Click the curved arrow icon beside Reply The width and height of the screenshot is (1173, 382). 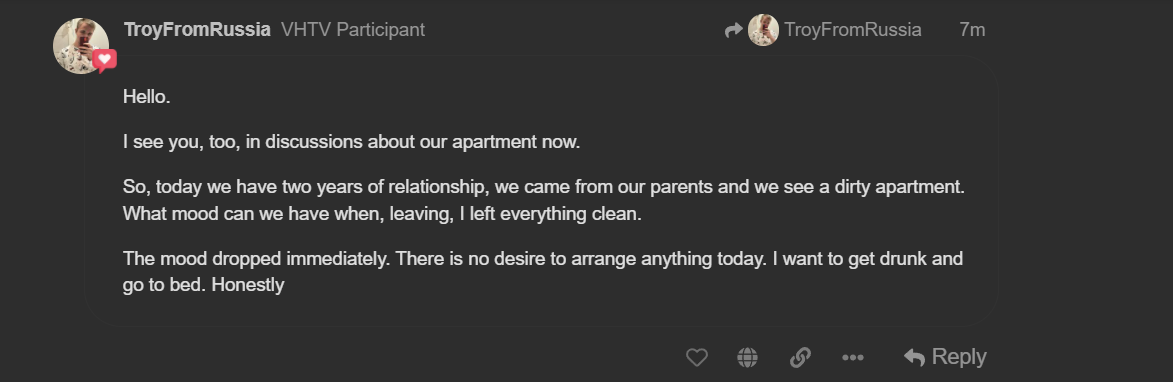pos(914,357)
